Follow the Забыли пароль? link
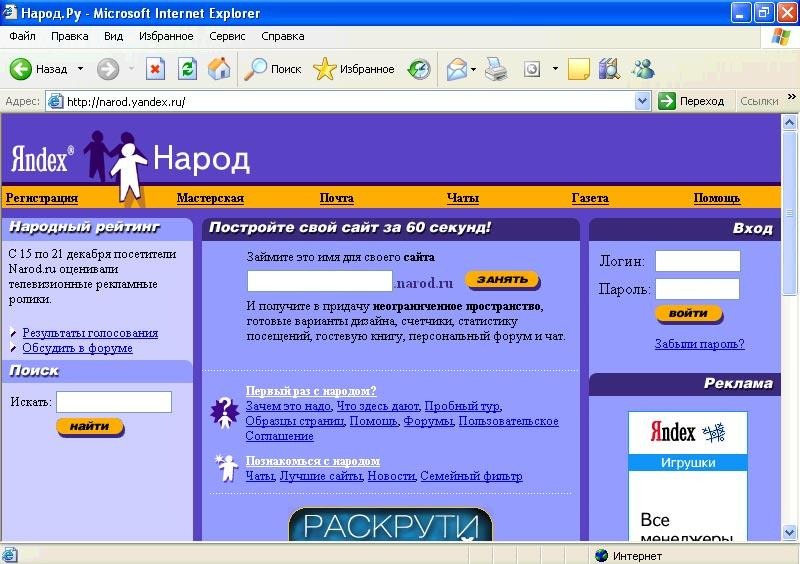 [699, 344]
